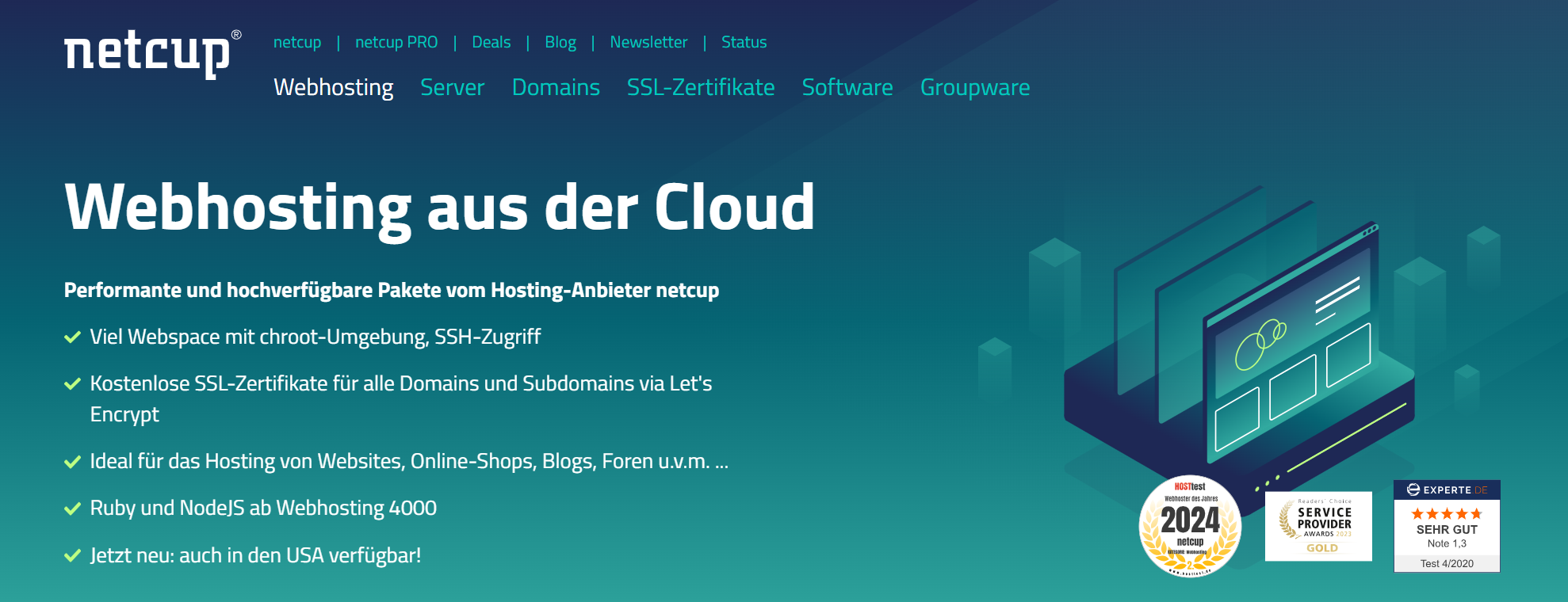
Task: Click checkmark beside Kostenlose SSL-Zertifikate item
Action: click(72, 384)
